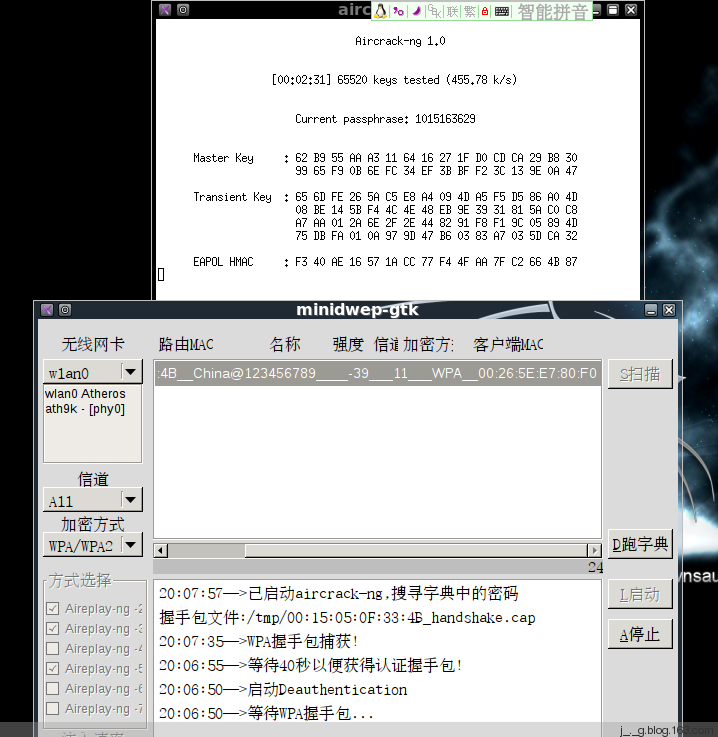Screen dimensions: 718x737
Task: Select the China@123456789 network row
Action: [378, 373]
